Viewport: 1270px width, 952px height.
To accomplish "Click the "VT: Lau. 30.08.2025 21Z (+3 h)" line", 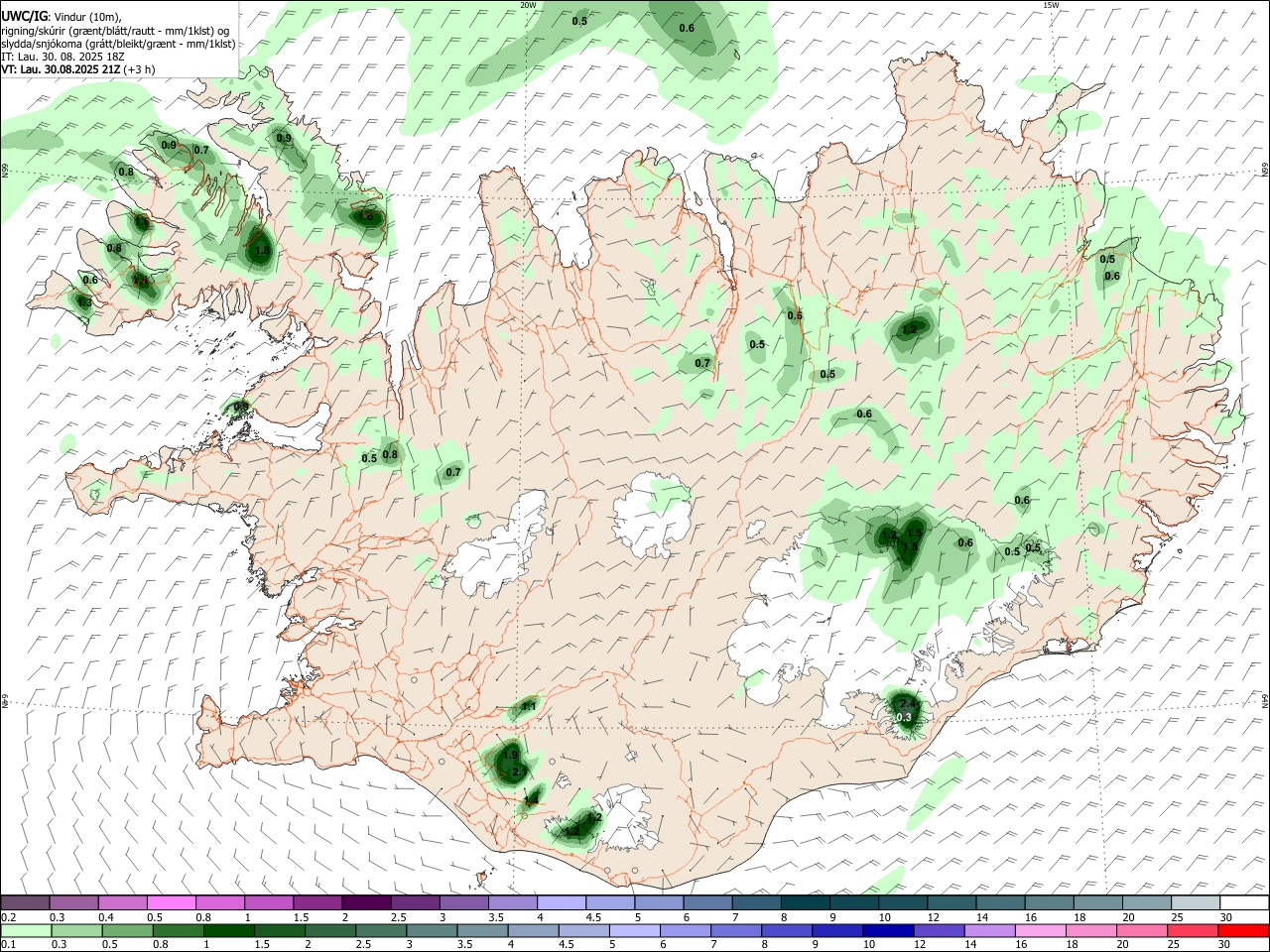I will tap(77, 69).
